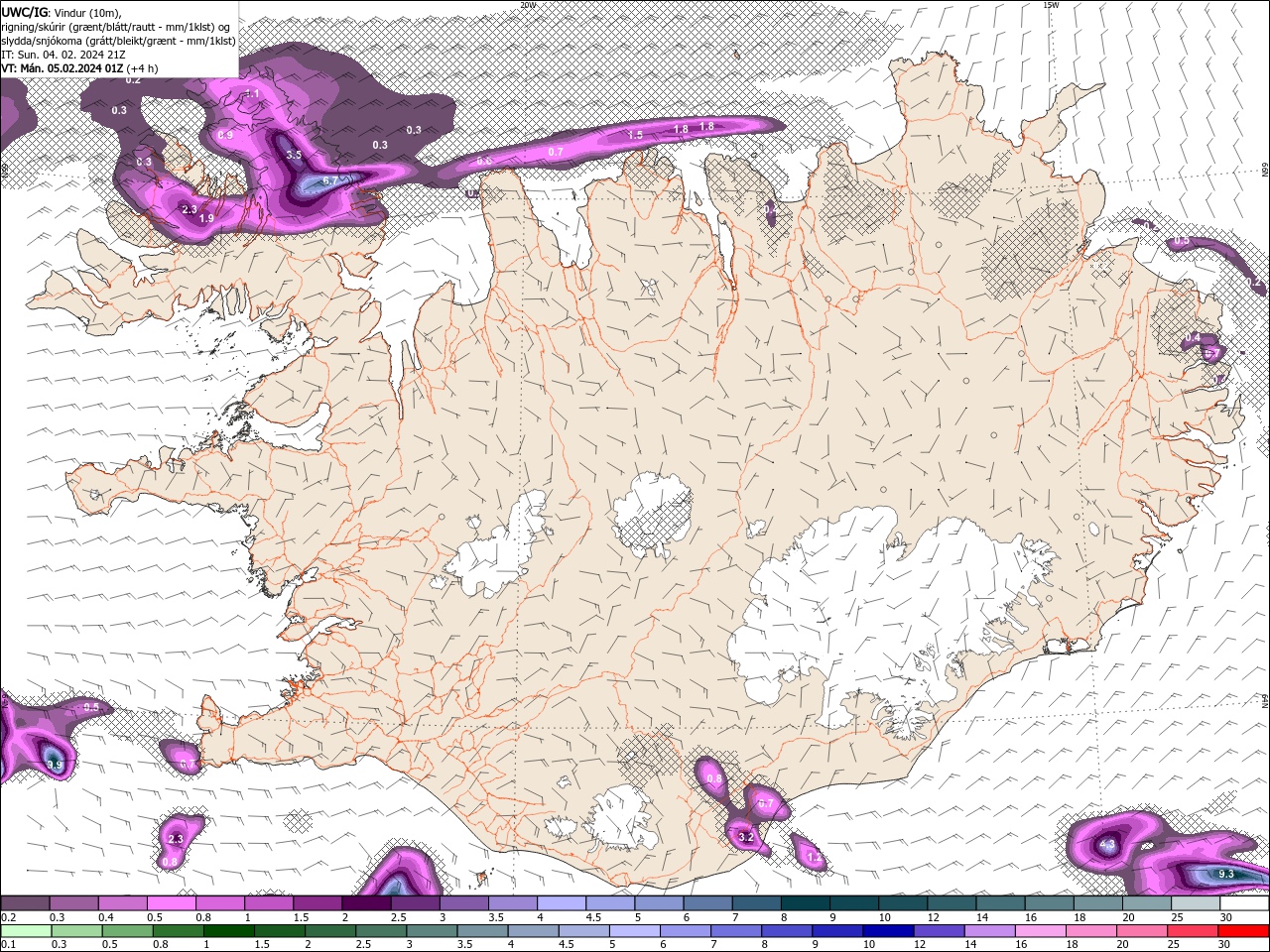1270x952 pixels.
Task: Click the 4.3 precipitation value label
Action: pyautogui.click(x=1108, y=845)
